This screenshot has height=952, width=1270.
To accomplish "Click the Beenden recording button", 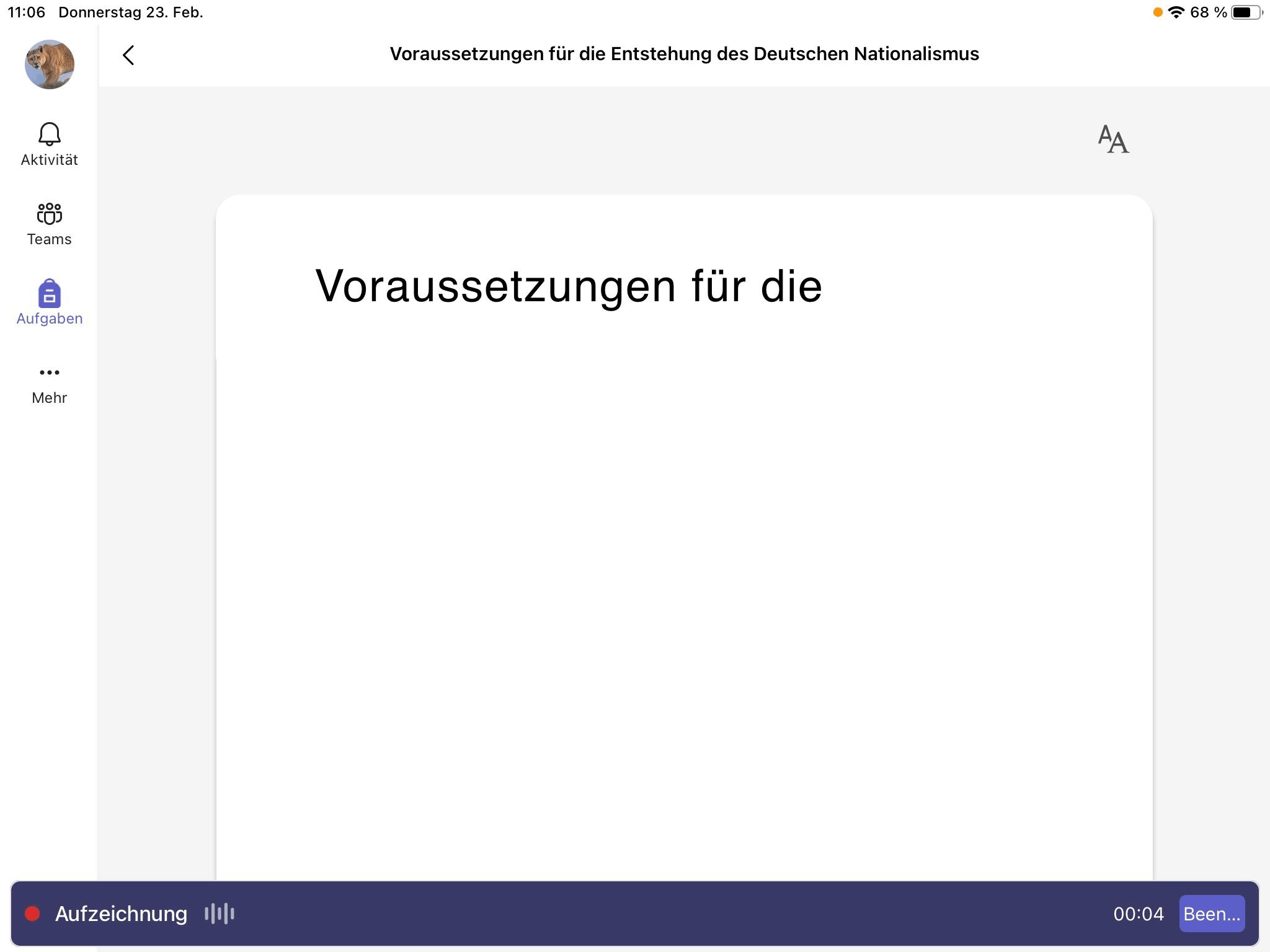I will [1211, 914].
